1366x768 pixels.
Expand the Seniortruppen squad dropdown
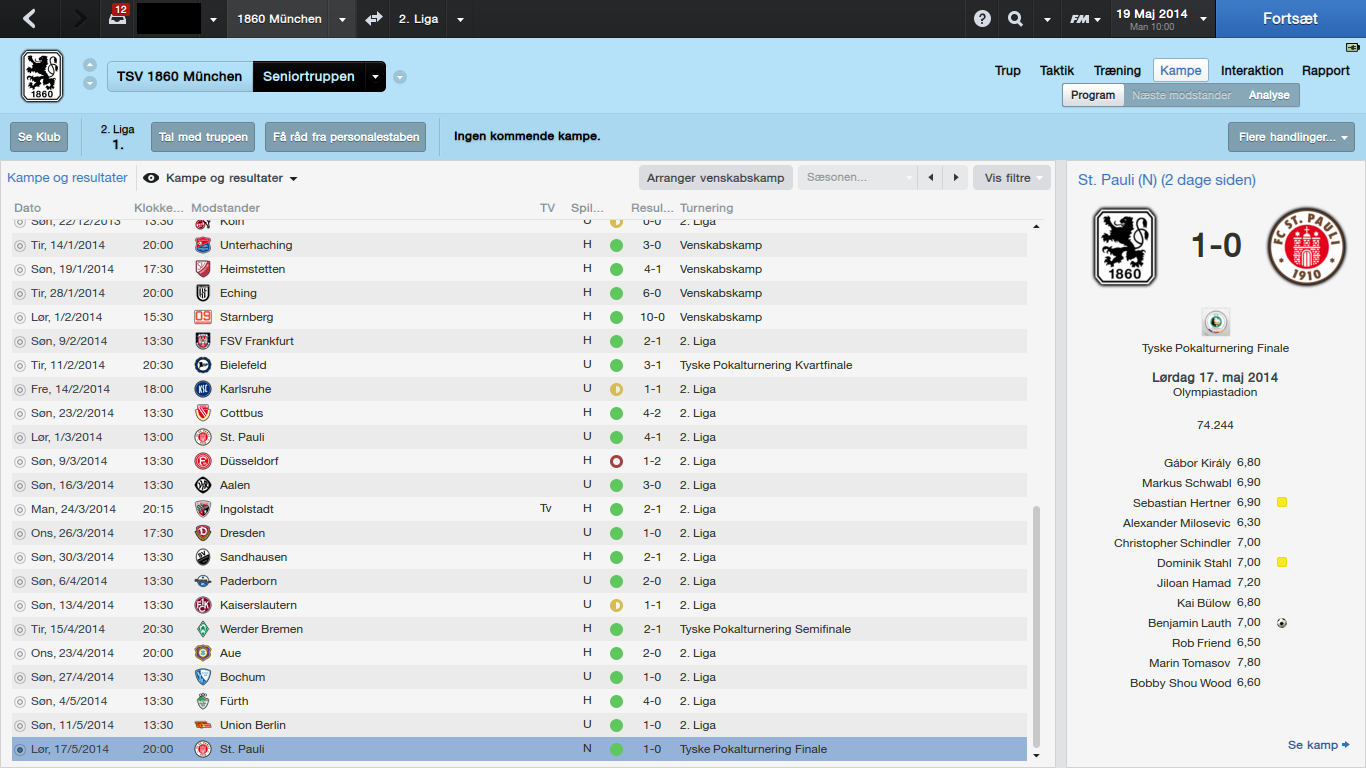coord(375,77)
